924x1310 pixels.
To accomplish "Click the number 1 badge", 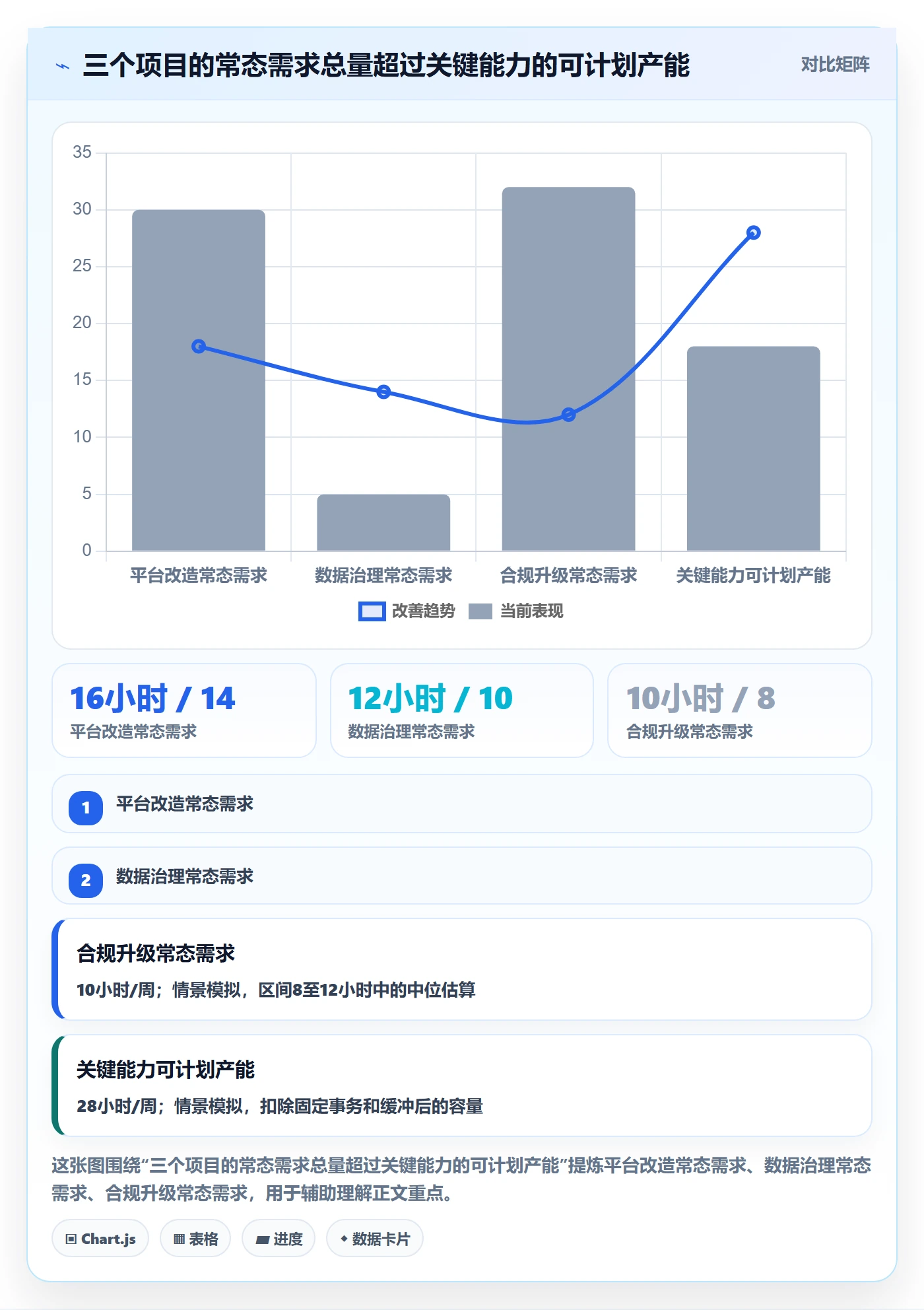I will [x=86, y=808].
